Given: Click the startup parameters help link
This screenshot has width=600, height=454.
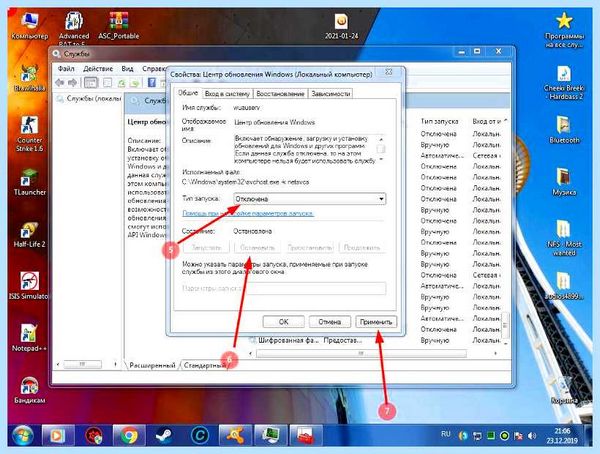Looking at the screenshot, I should pos(248,213).
